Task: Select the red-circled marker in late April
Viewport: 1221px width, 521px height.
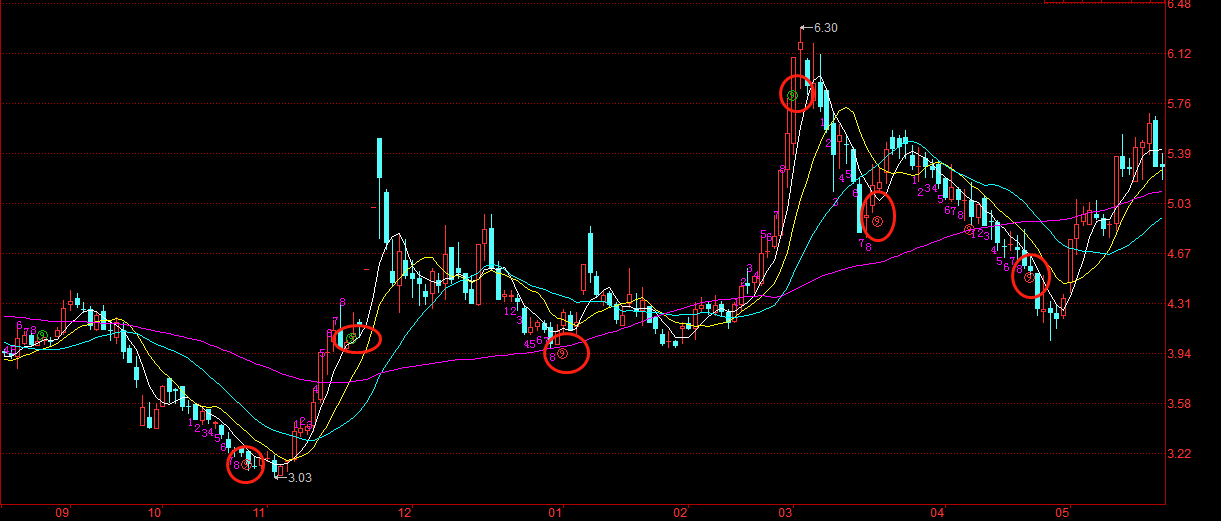Action: point(1028,278)
